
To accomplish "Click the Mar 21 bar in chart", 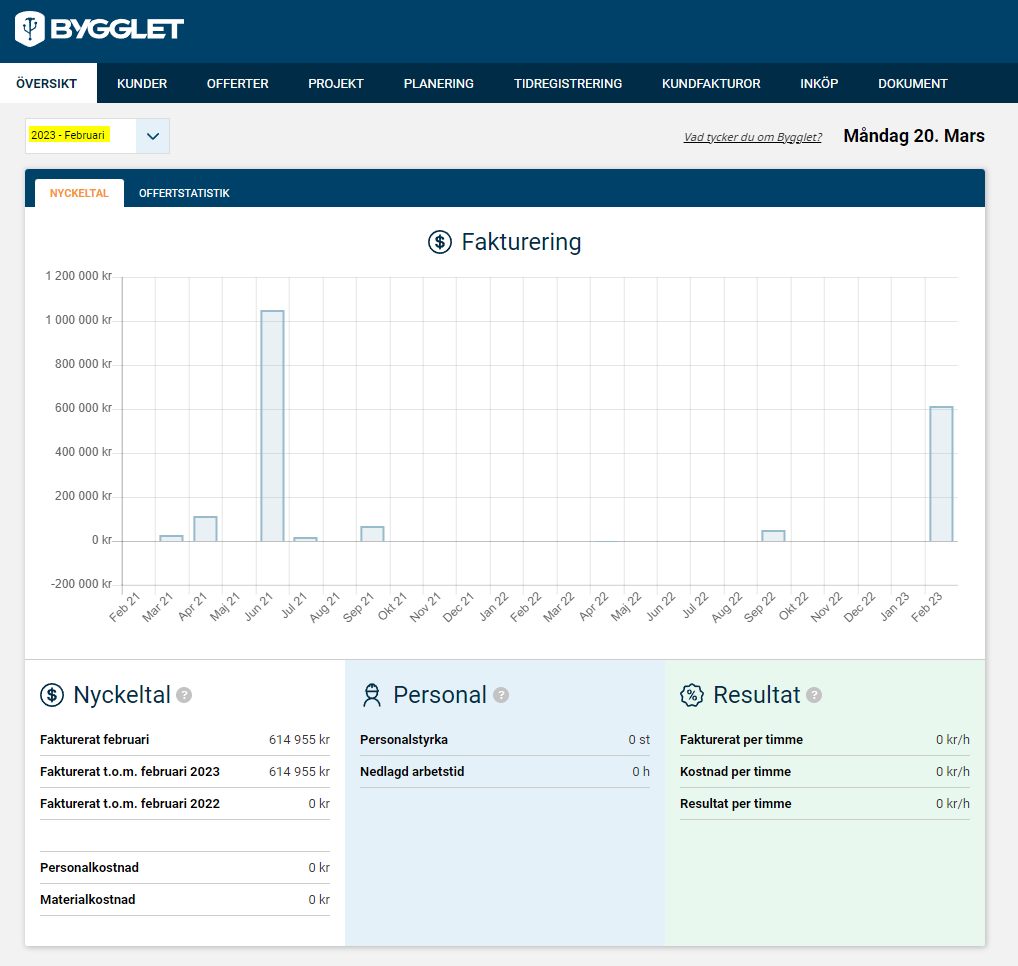I will tap(171, 538).
